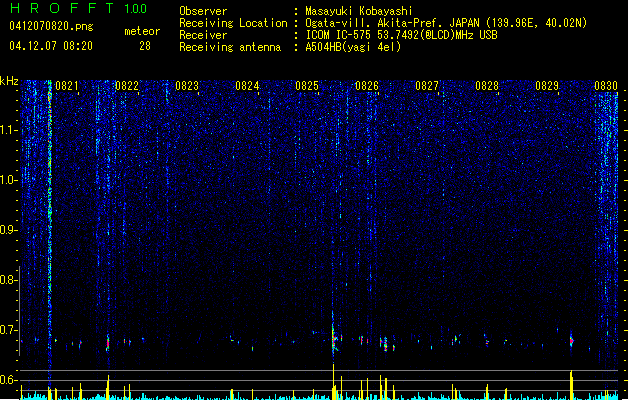Select the 0829 time marker
This screenshot has height=400, width=629.
coord(547,86)
